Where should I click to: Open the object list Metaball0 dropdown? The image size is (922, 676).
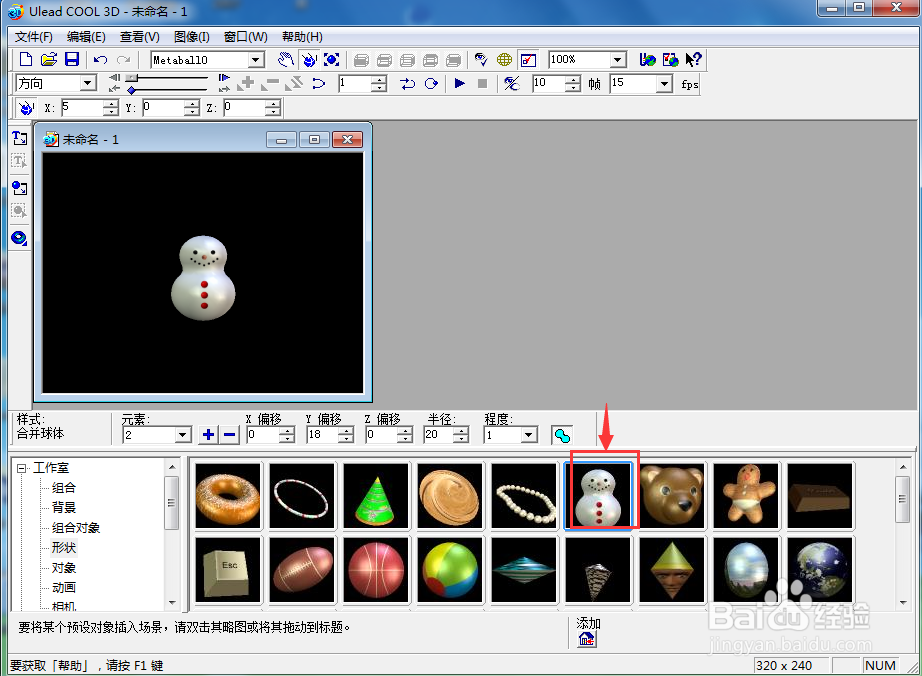pyautogui.click(x=256, y=60)
